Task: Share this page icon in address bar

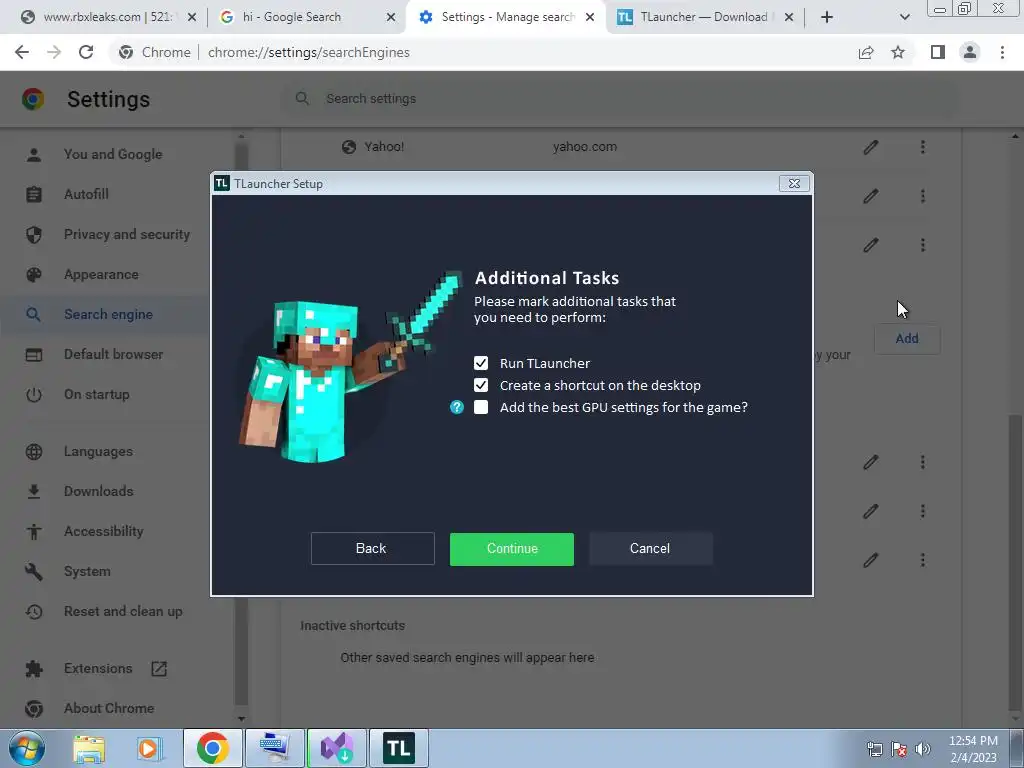Action: (x=866, y=52)
